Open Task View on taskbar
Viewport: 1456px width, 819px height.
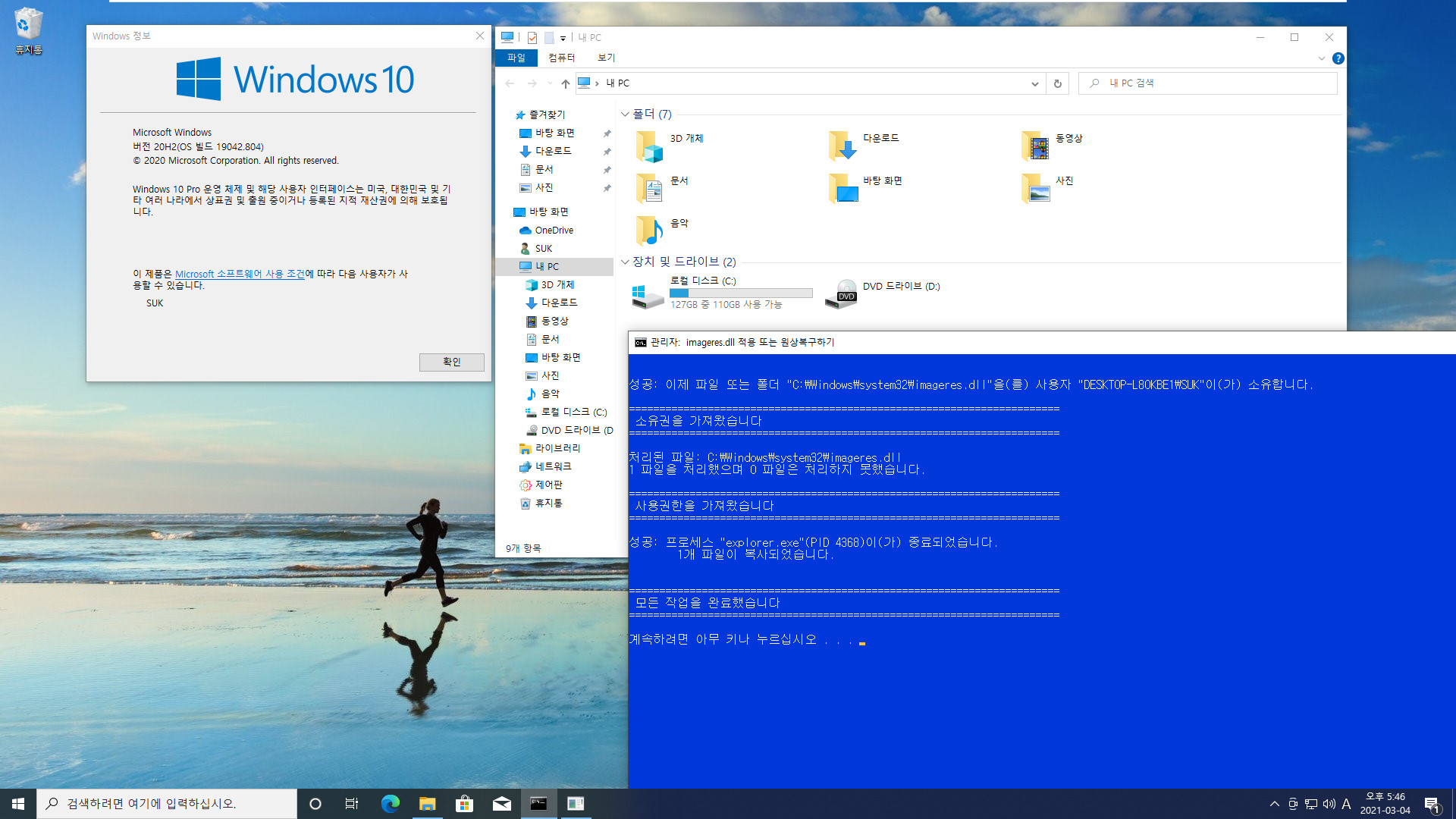[x=352, y=804]
